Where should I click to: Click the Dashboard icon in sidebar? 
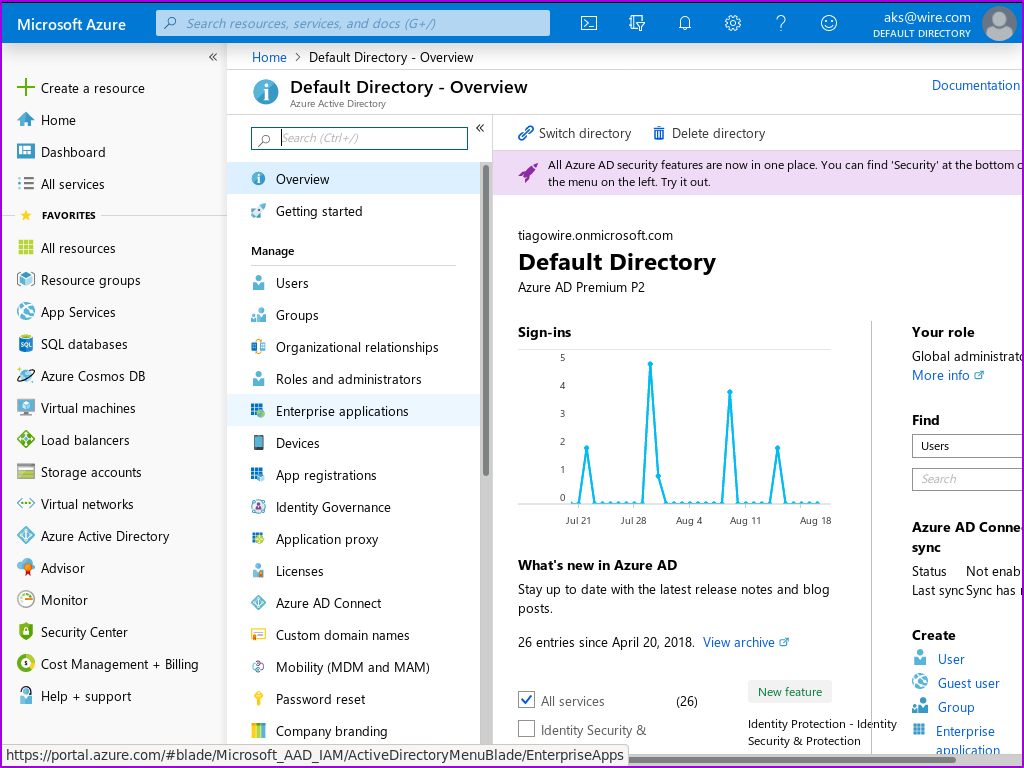coord(25,152)
